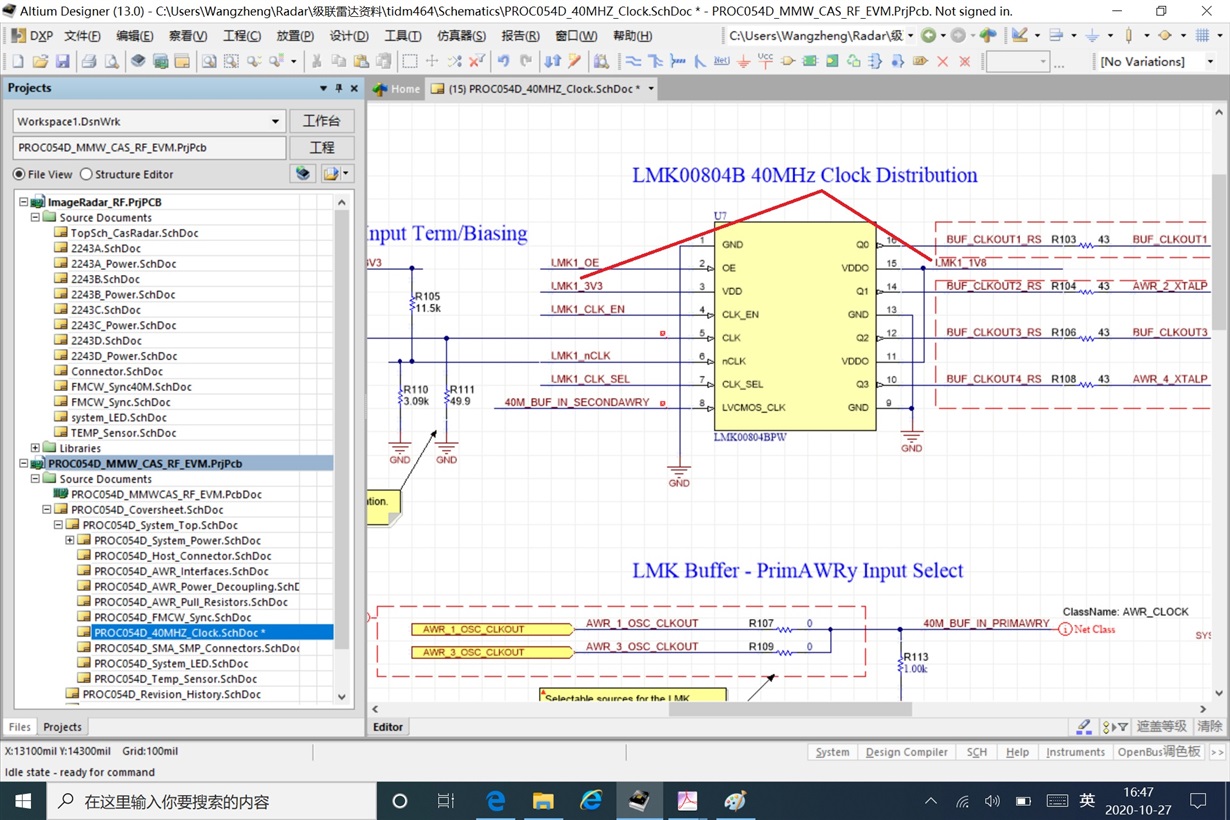Save the schematic with the disk icon
Screen dimensions: 1230x820
62,61
